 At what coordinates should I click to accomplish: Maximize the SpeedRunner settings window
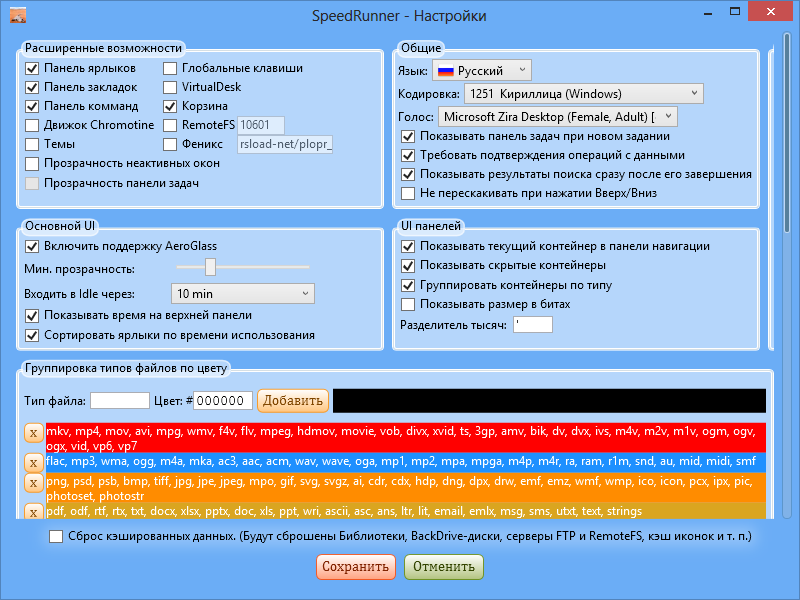[x=735, y=11]
